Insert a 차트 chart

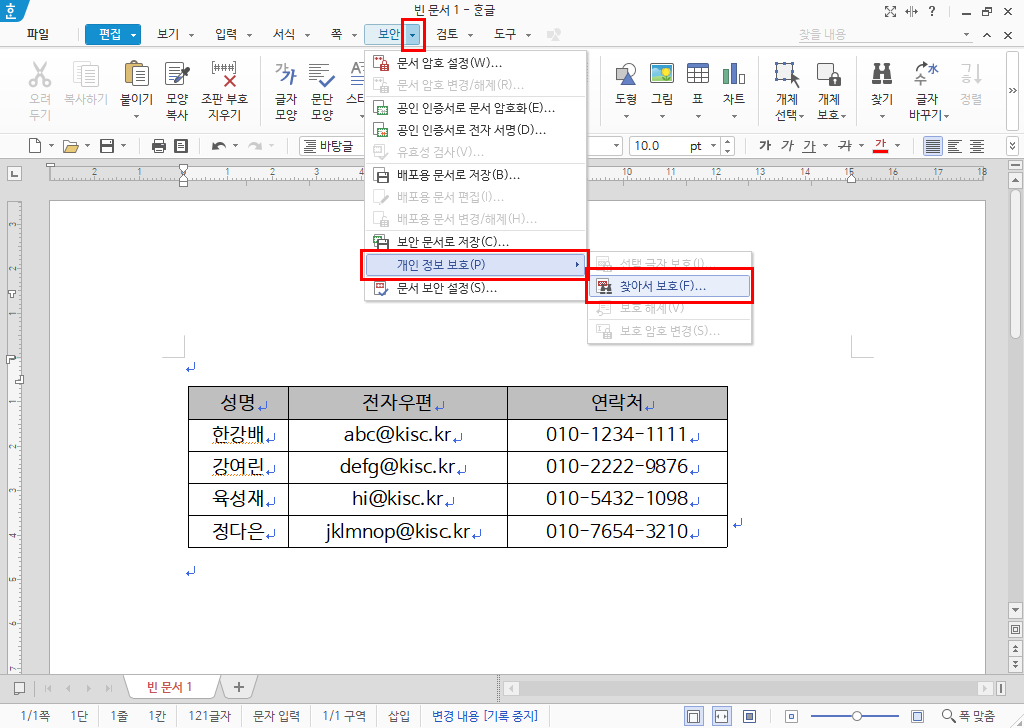pos(733,74)
